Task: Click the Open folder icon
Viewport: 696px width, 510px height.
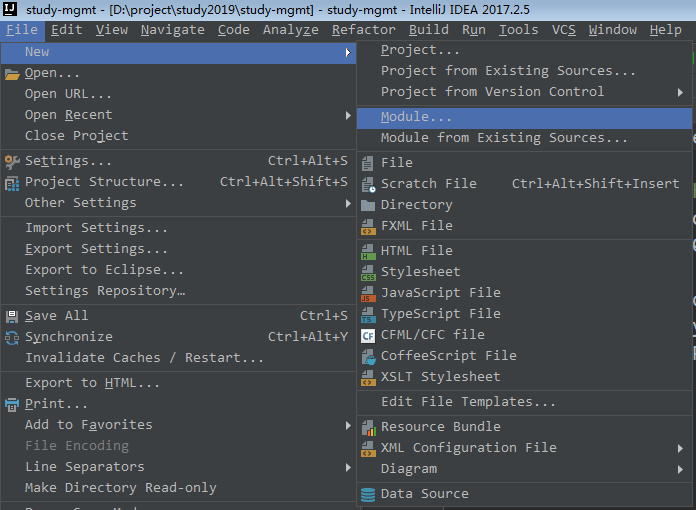Action: (x=12, y=74)
